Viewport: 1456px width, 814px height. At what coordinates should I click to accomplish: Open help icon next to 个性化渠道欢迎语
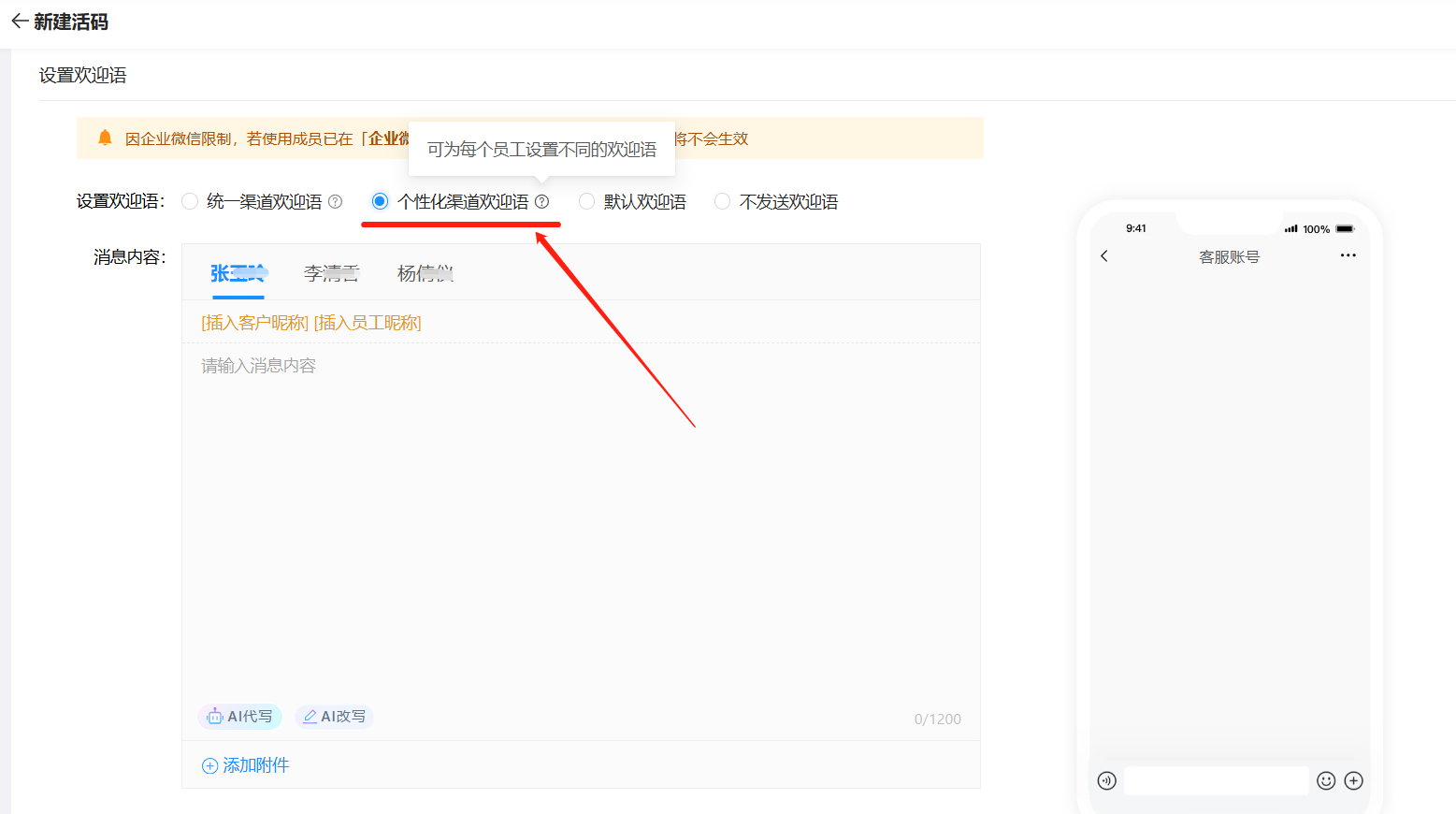coord(542,201)
